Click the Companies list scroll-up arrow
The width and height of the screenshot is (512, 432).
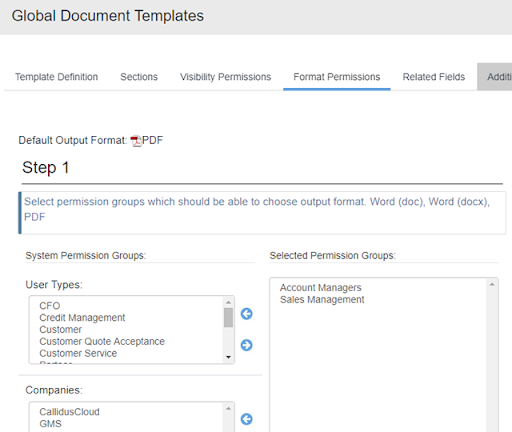pos(228,408)
